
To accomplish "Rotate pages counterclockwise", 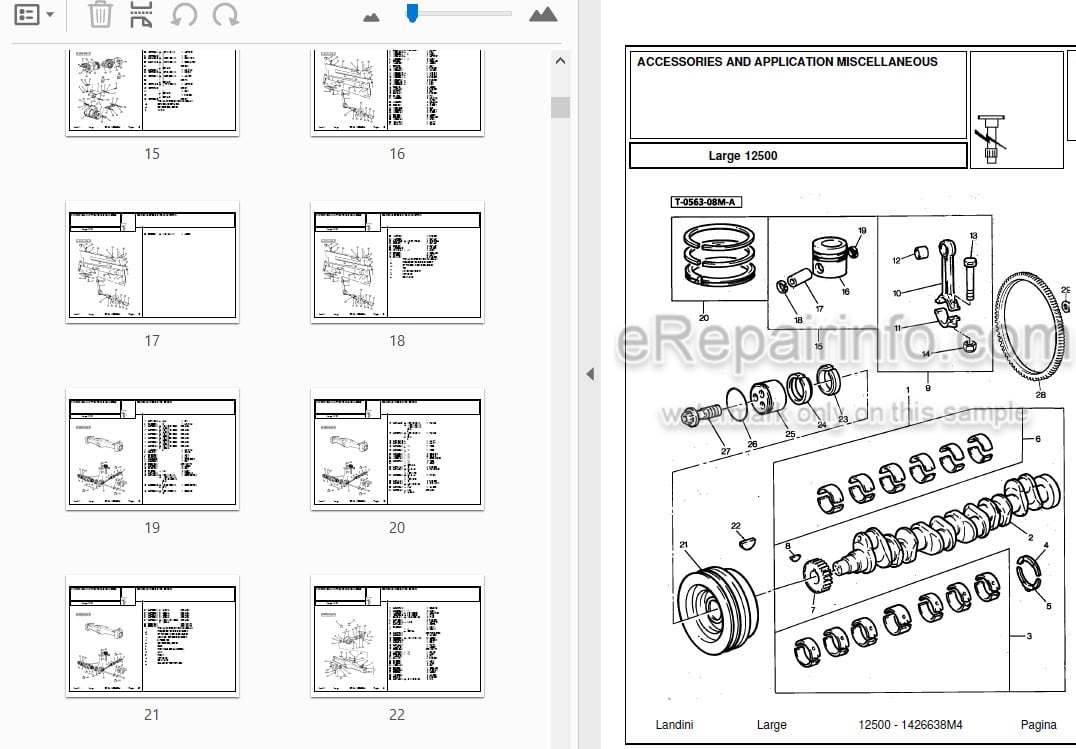I will [x=183, y=14].
